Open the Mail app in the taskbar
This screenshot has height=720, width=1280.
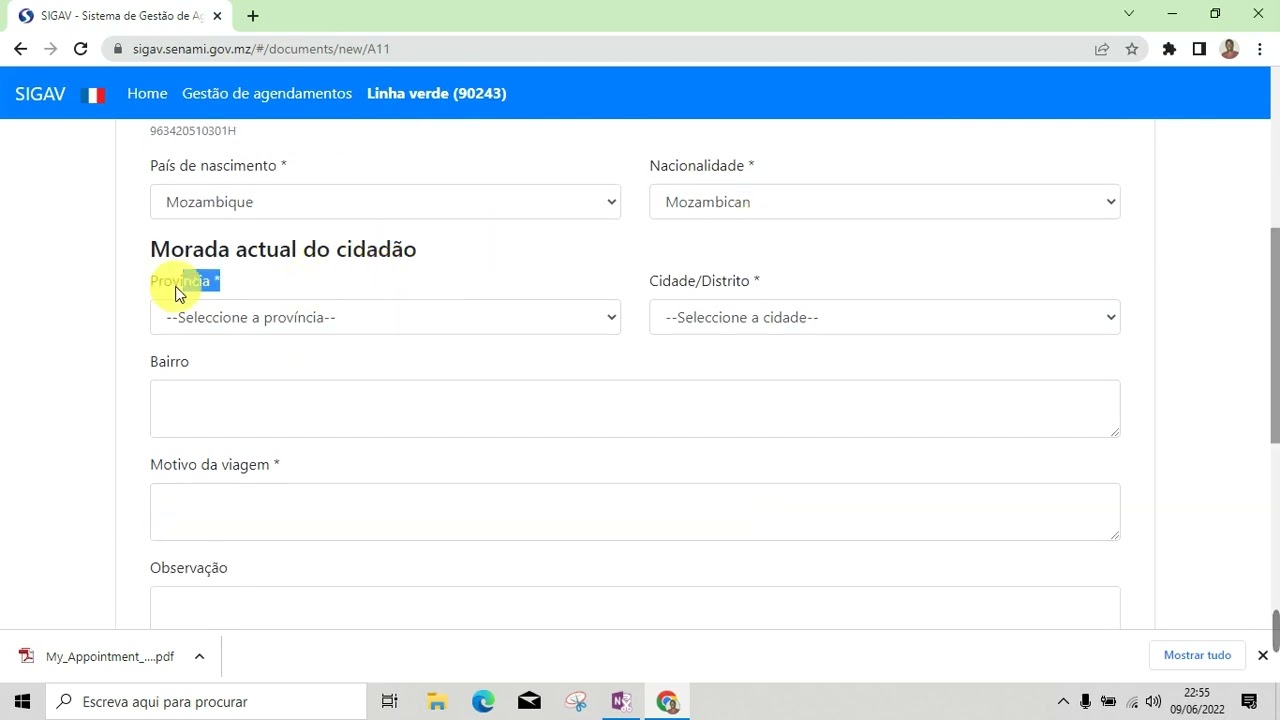coord(529,701)
